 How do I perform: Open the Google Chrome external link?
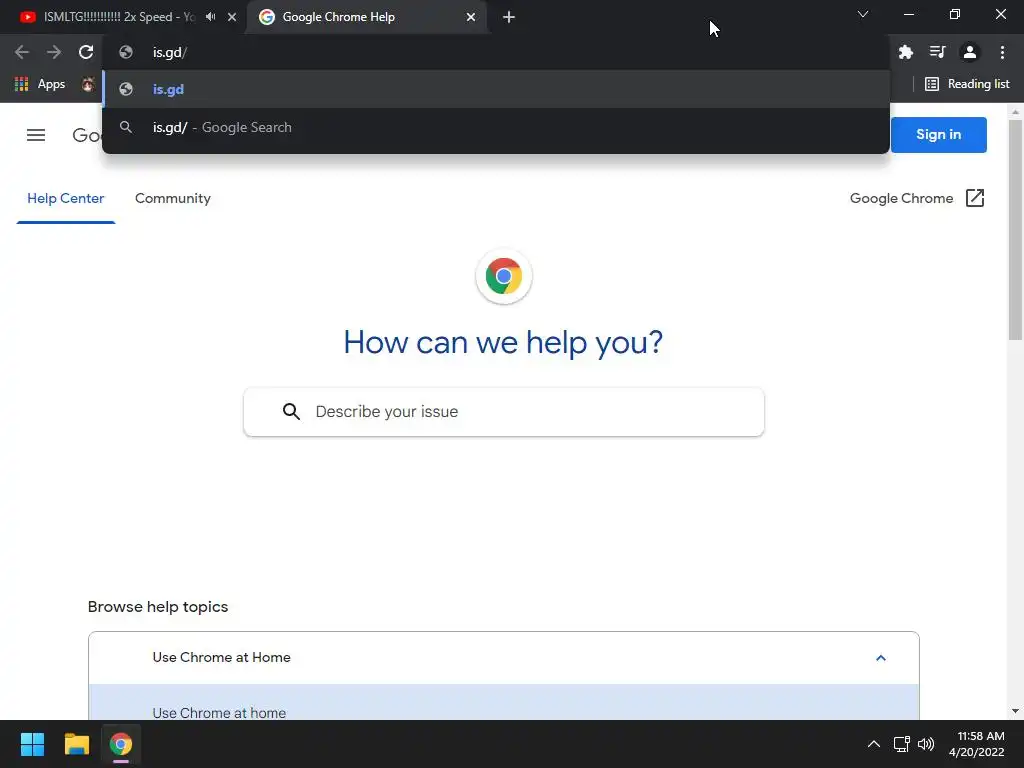click(917, 199)
